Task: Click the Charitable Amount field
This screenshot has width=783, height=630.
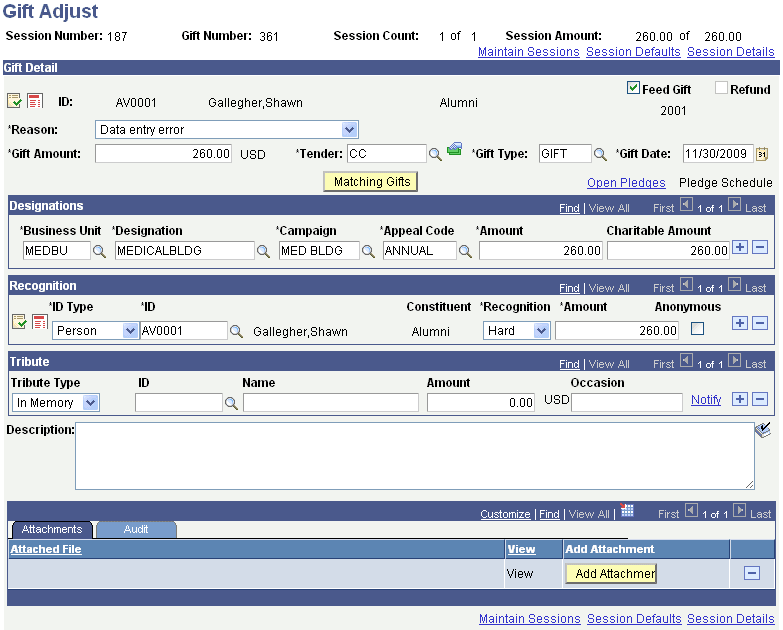Action: pyautogui.click(x=668, y=251)
